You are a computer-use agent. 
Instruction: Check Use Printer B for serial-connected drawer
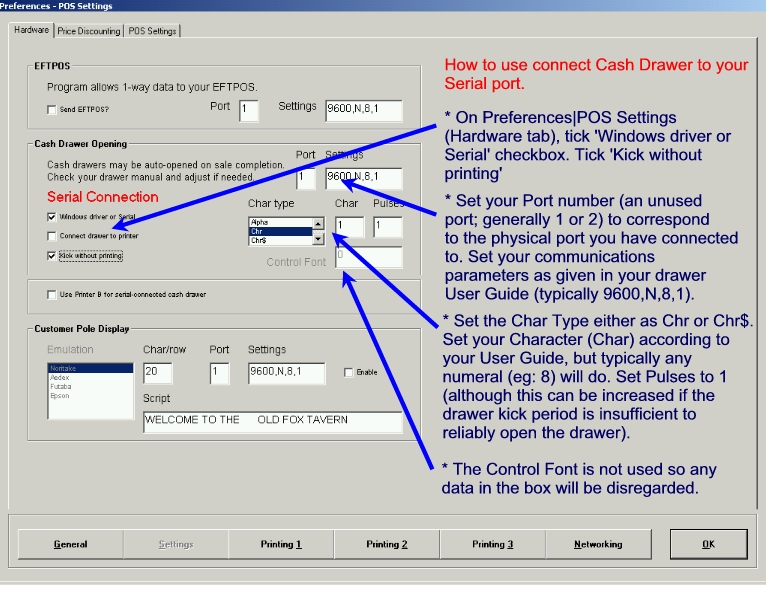pyautogui.click(x=52, y=295)
